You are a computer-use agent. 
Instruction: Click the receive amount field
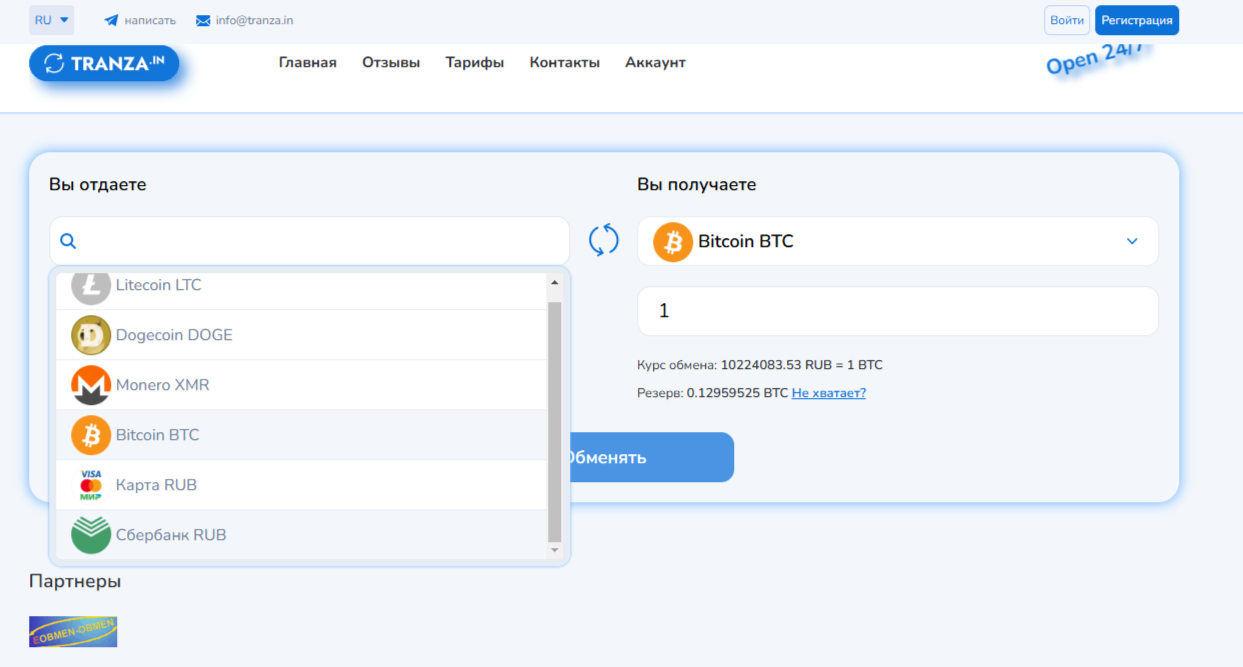898,311
